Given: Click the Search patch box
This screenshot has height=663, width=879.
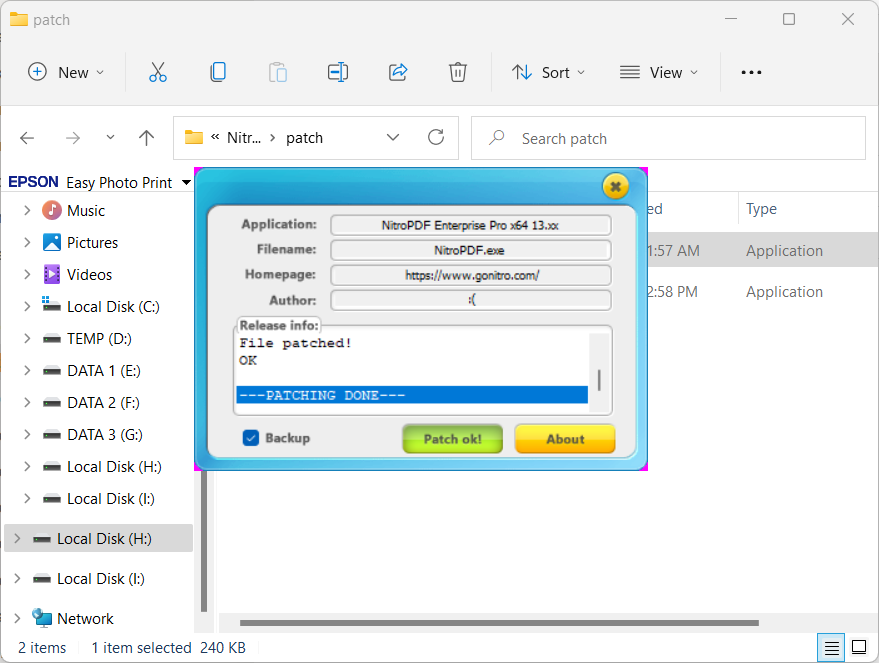Looking at the screenshot, I should (x=668, y=138).
